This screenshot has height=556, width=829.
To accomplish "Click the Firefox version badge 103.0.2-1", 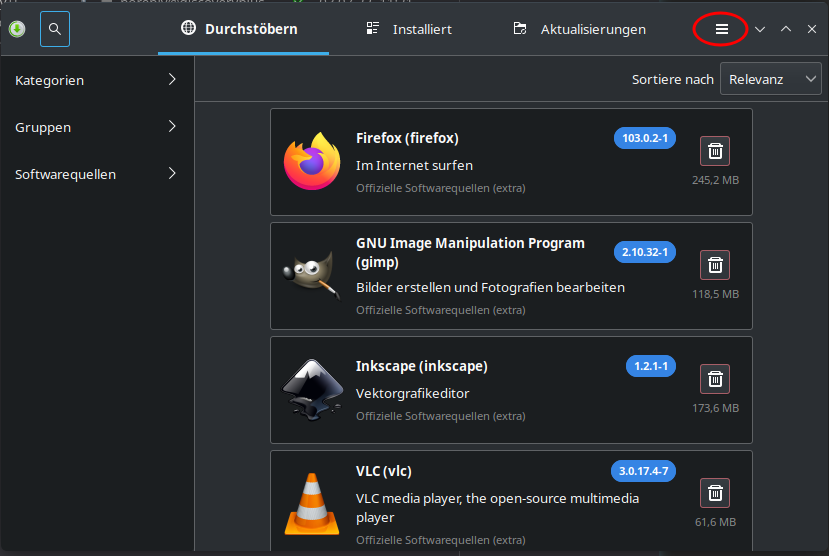I will 644,138.
